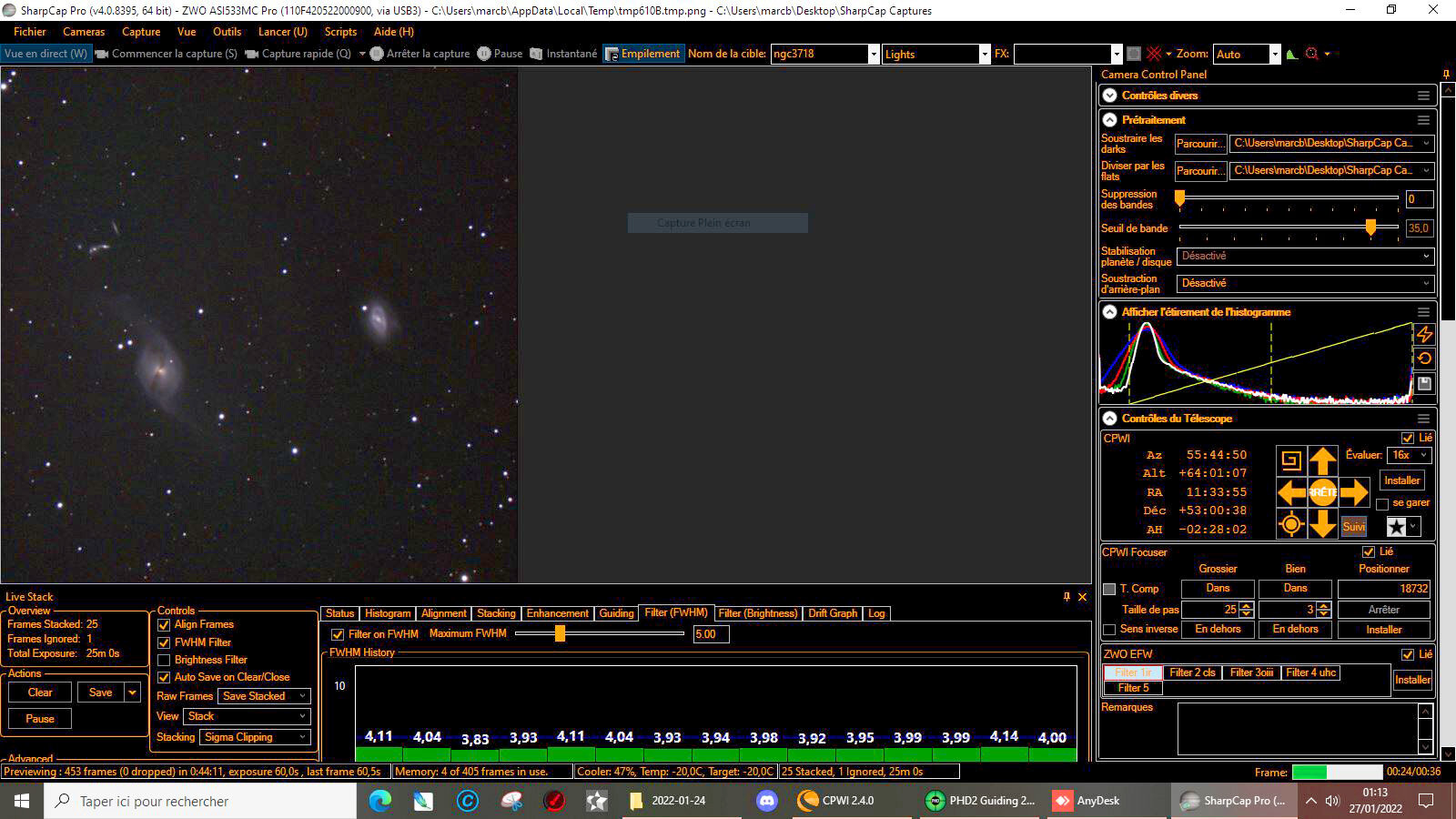Click the auto-stretch lightning bolt icon
This screenshot has width=1456, height=819.
[1424, 334]
